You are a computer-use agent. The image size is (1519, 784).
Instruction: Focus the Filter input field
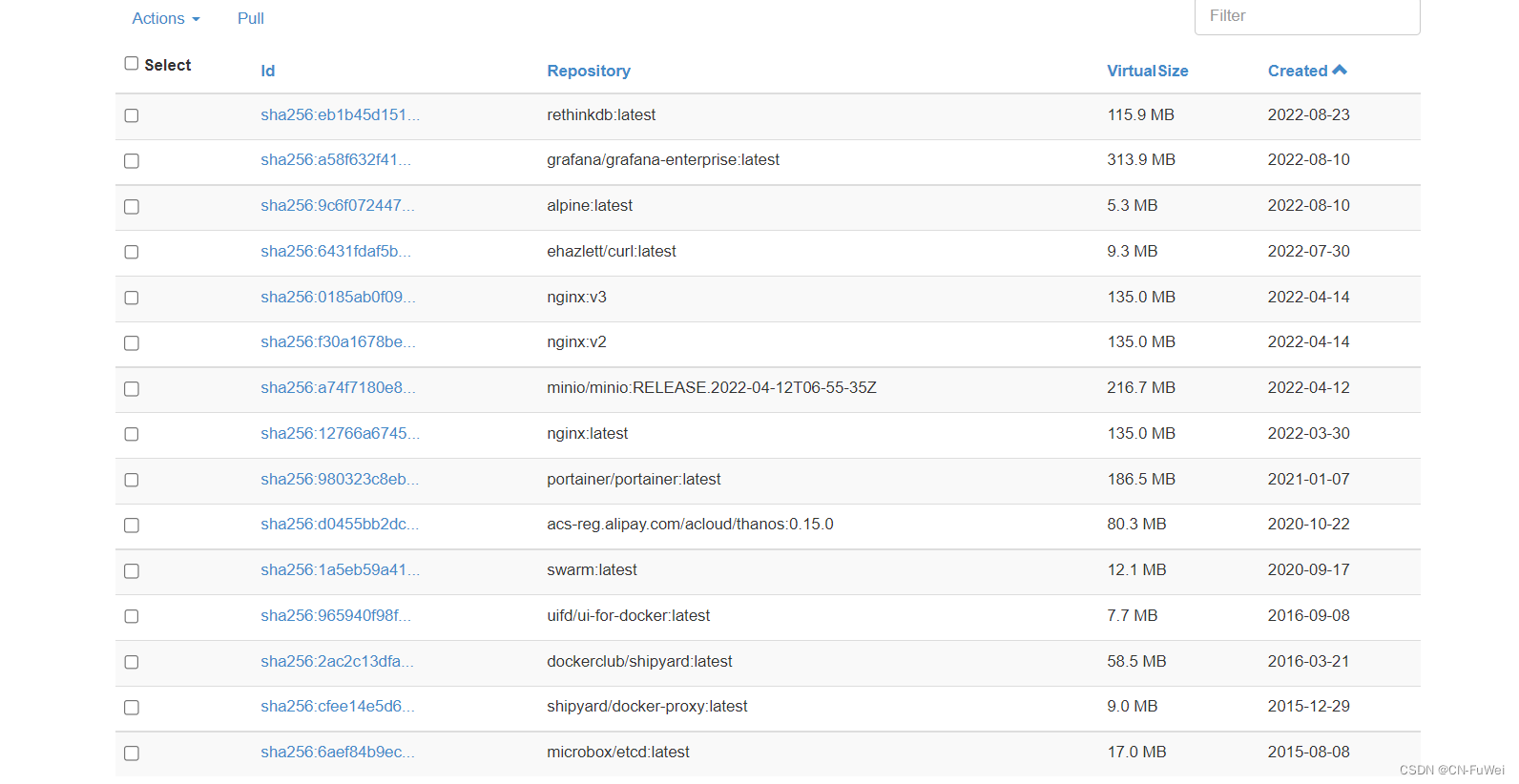click(1307, 16)
